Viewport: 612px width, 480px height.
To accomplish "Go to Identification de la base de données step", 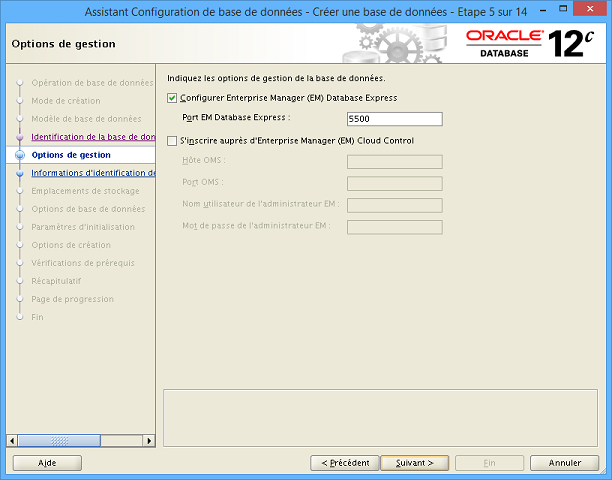I will click(x=93, y=137).
